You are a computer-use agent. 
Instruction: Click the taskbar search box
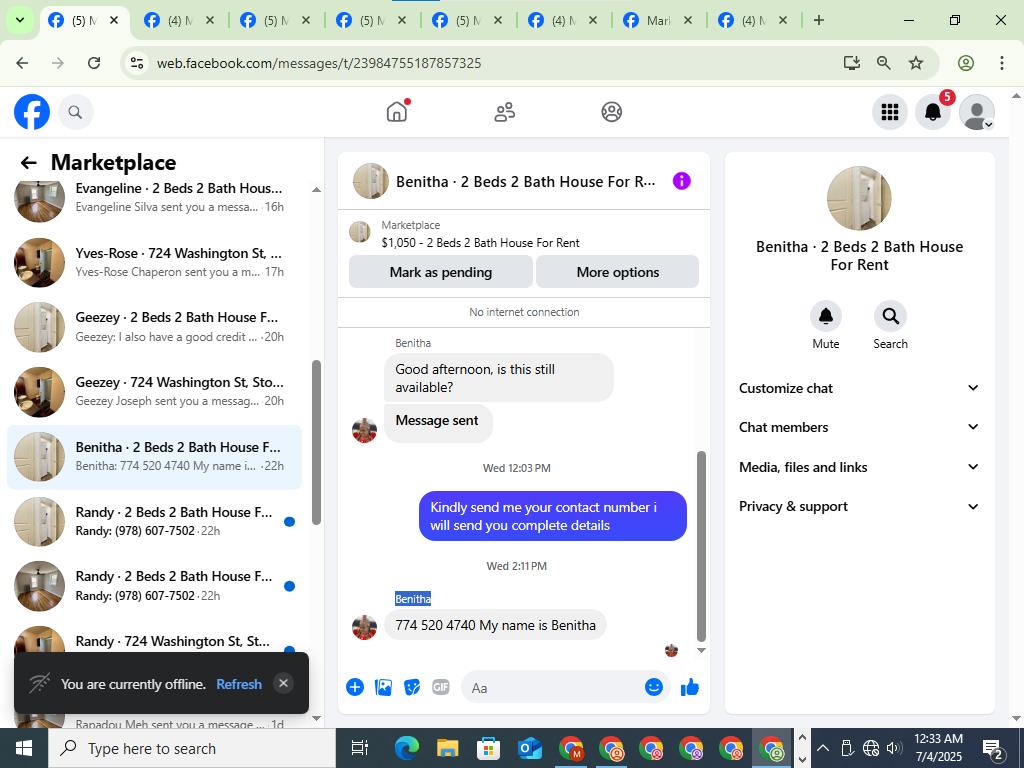[x=192, y=748]
